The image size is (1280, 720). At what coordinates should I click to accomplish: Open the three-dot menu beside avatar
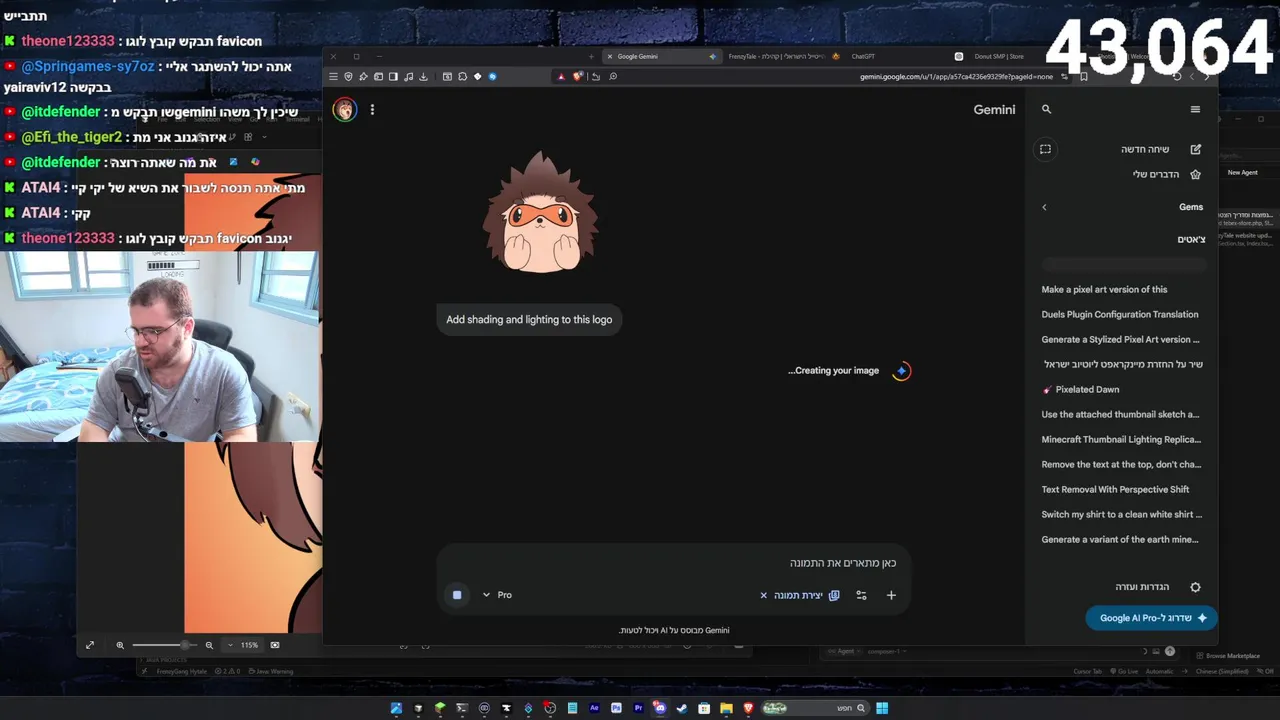coord(372,110)
